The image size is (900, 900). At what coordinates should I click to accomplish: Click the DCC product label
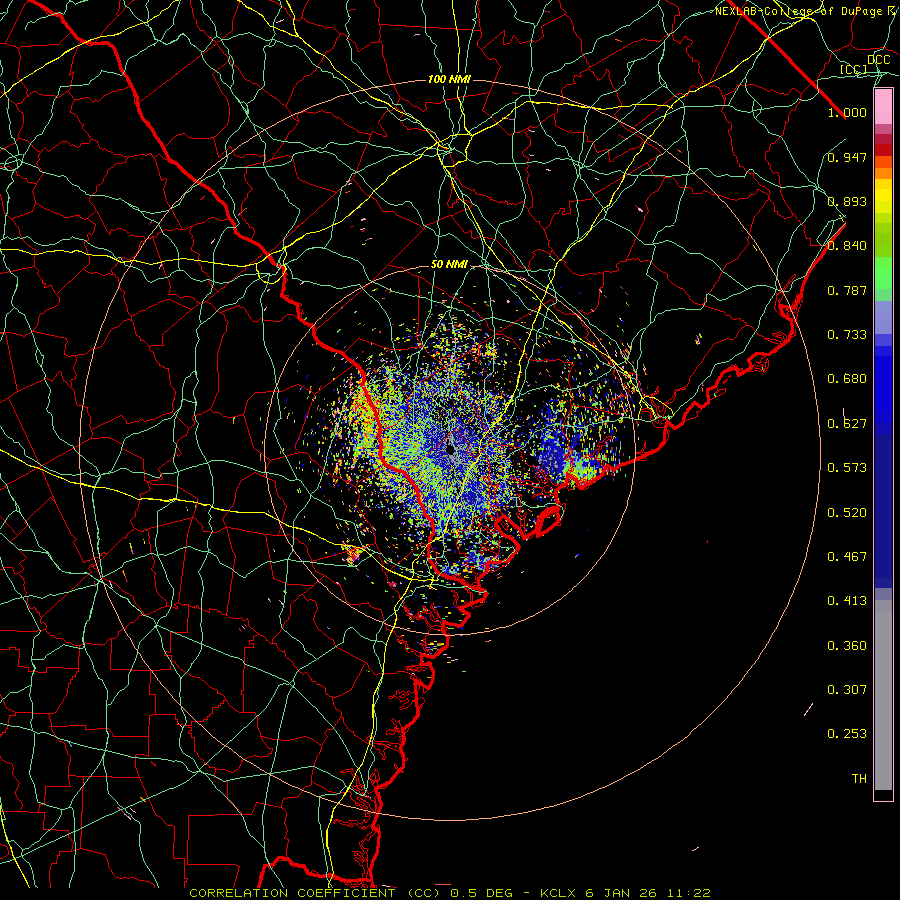point(879,60)
